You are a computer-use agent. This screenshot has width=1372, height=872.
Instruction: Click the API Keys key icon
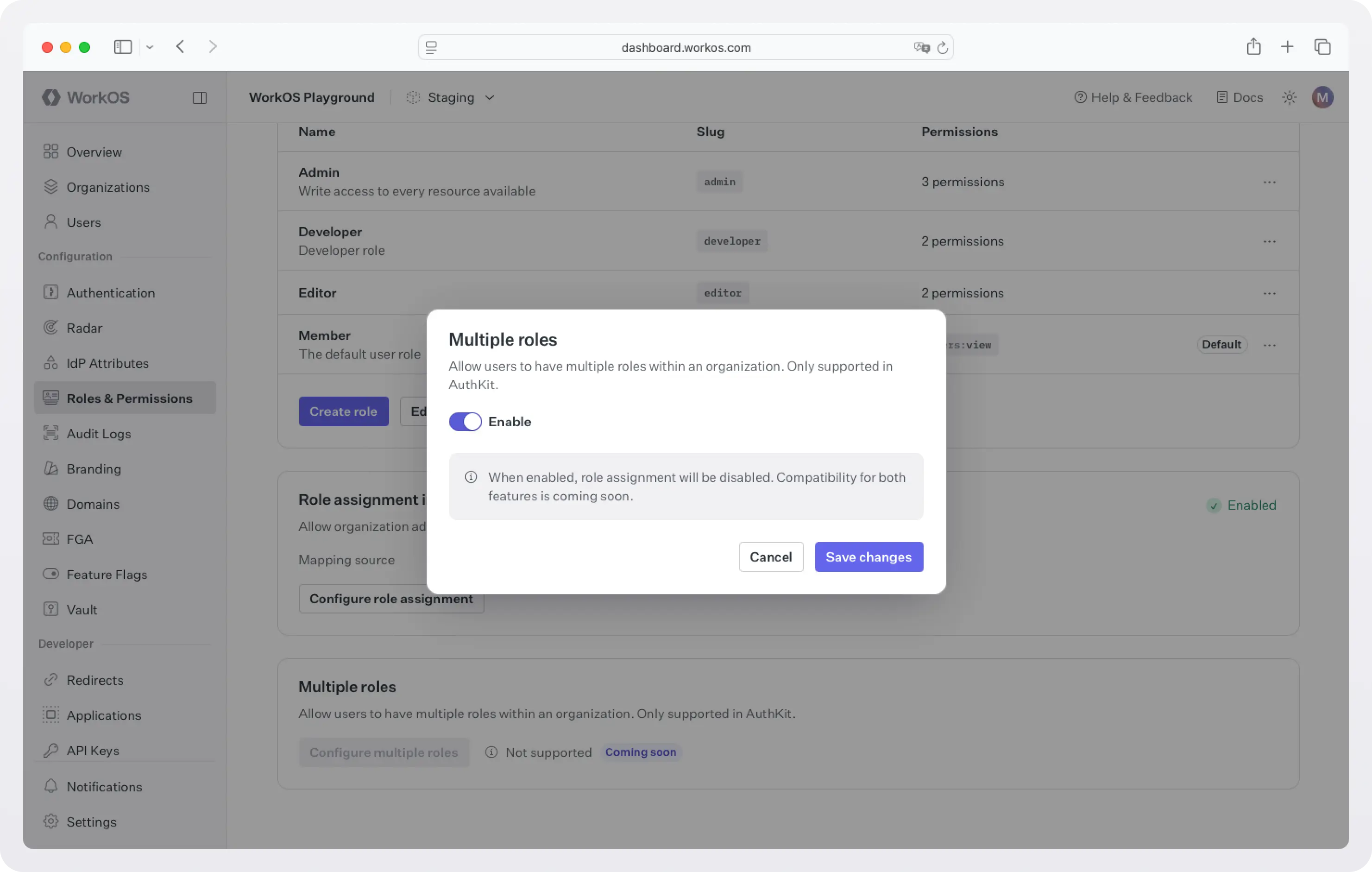coord(50,750)
